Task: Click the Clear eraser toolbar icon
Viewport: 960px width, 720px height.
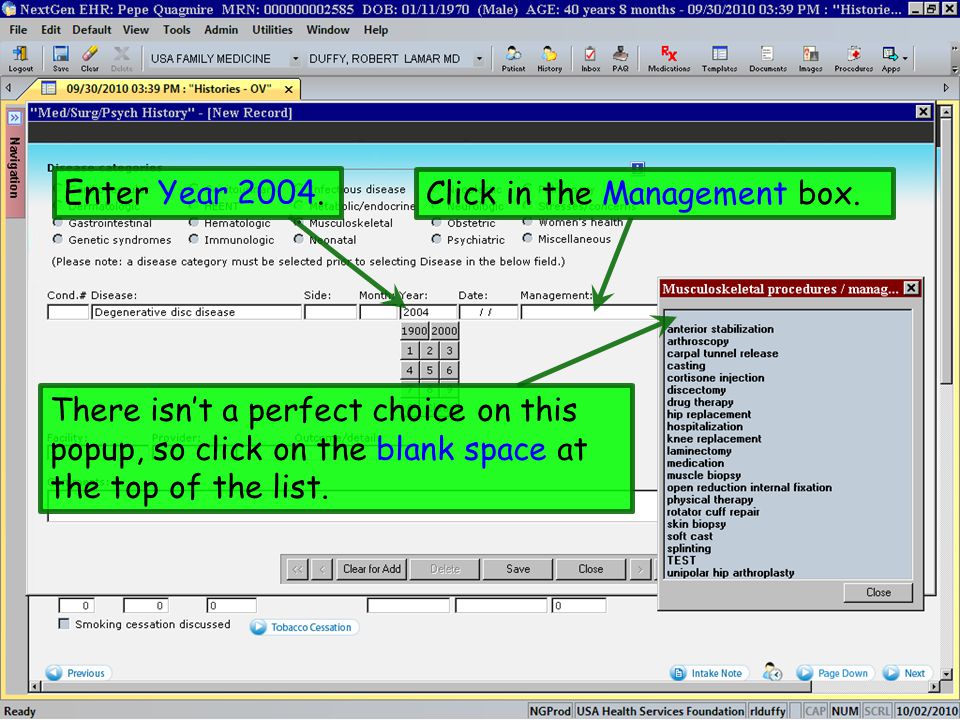Action: click(89, 59)
